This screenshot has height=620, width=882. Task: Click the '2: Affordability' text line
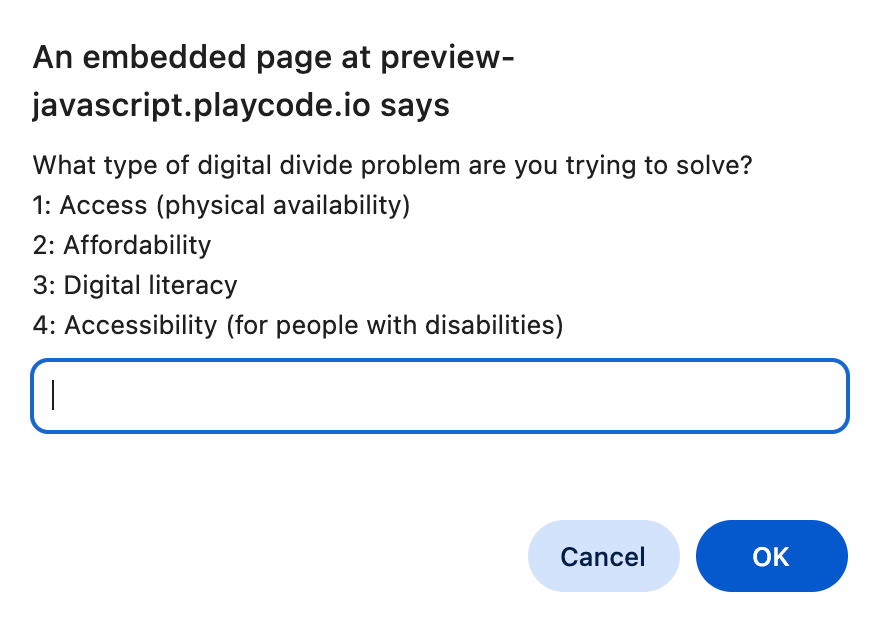pos(122,245)
